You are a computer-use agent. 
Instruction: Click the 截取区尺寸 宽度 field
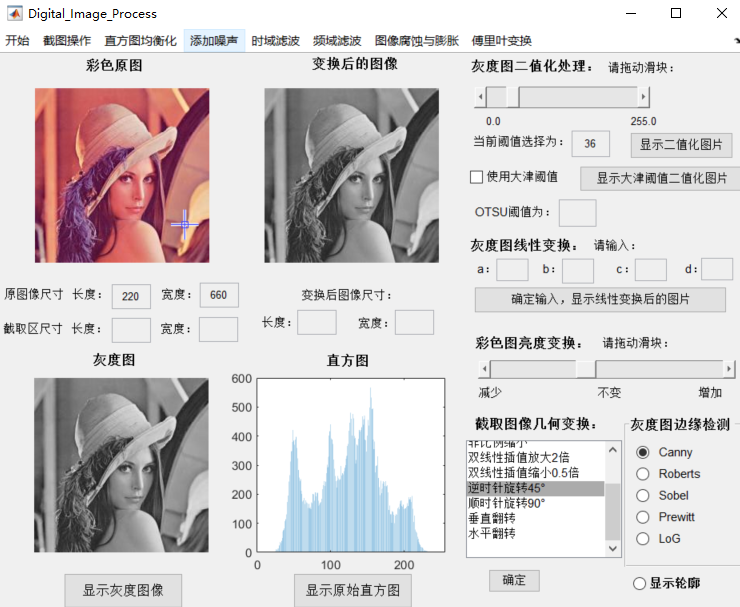pos(219,329)
